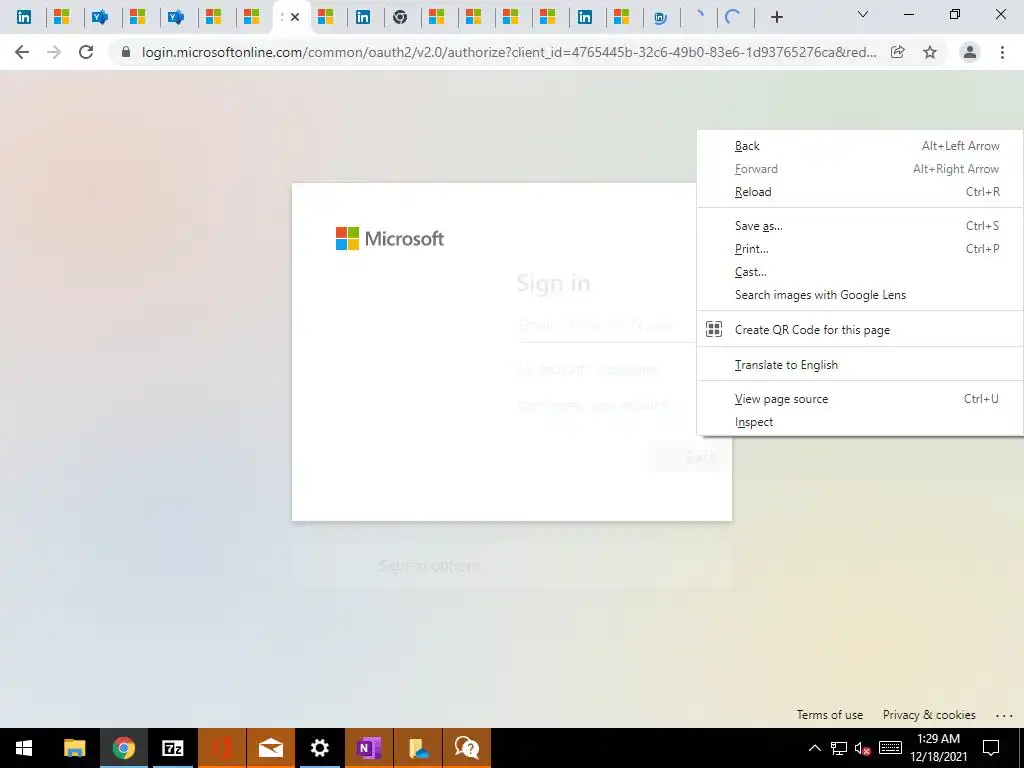1024x768 pixels.
Task: Click the muted volume tray icon
Action: click(863, 748)
